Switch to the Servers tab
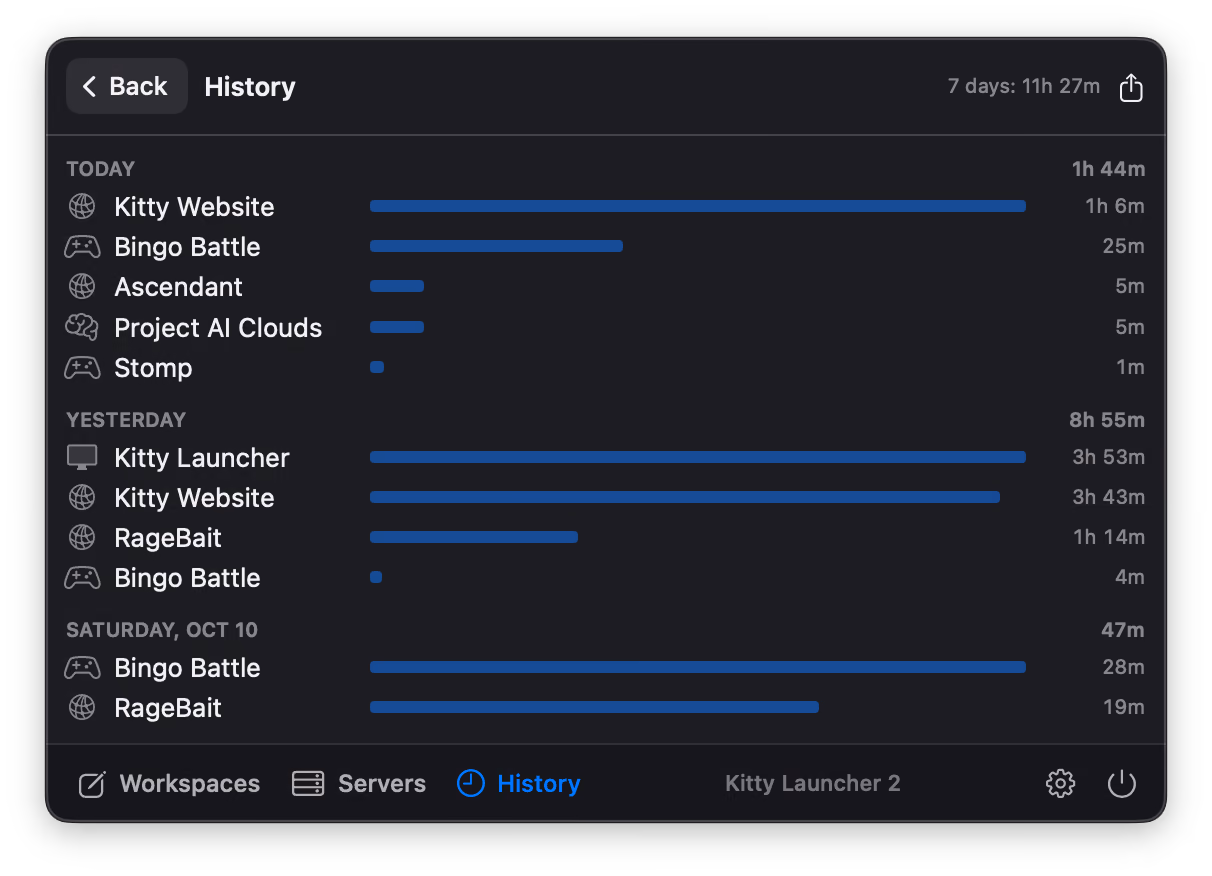The height and width of the screenshot is (876, 1212). [x=359, y=784]
